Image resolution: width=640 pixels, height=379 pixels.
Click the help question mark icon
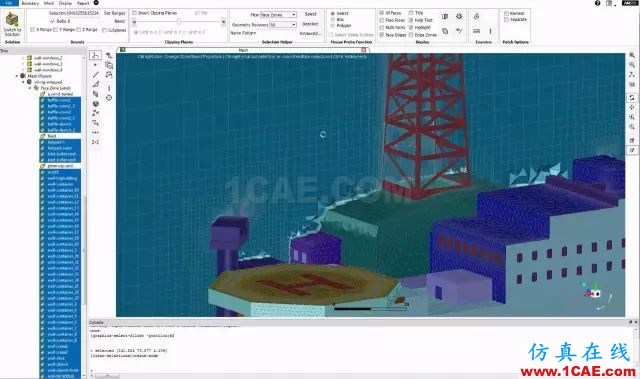click(x=597, y=3)
